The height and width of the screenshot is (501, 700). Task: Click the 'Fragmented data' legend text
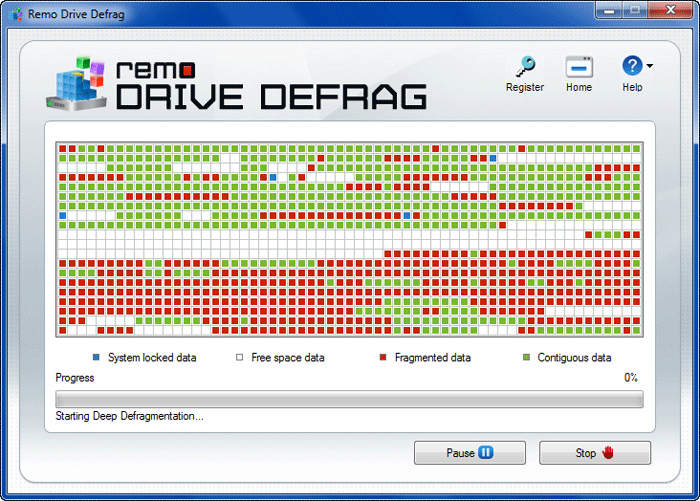pyautogui.click(x=433, y=358)
